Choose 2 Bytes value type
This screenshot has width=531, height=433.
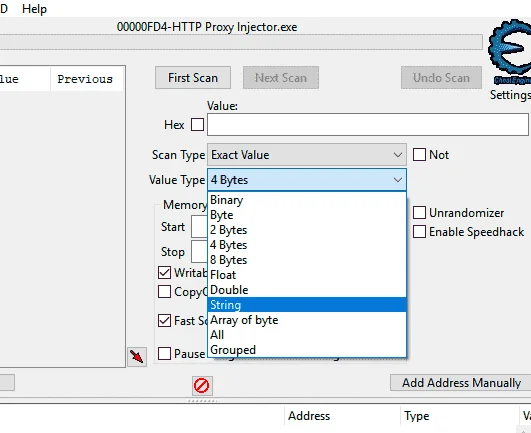pos(307,230)
